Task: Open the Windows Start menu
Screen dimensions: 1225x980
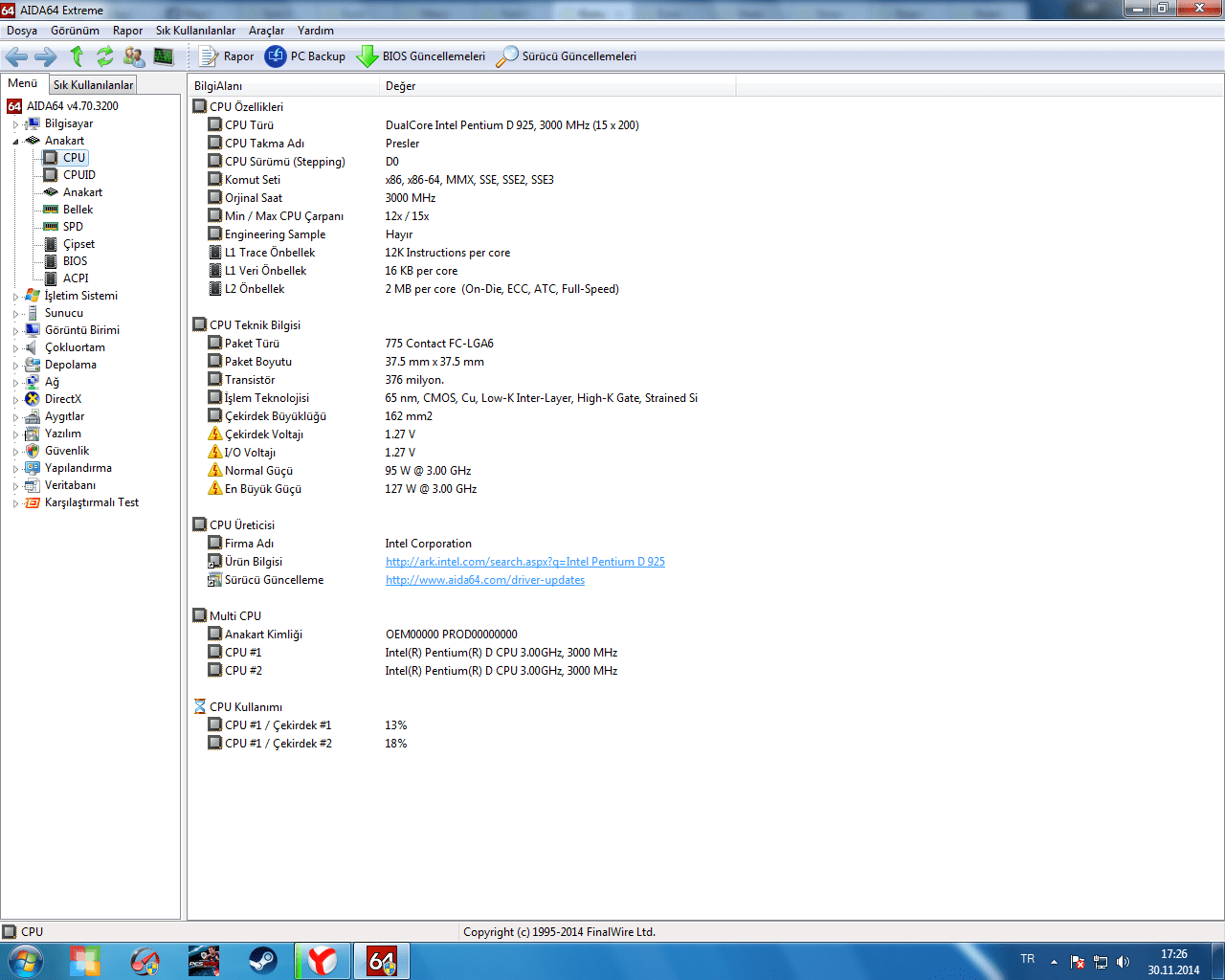Action: click(x=25, y=960)
